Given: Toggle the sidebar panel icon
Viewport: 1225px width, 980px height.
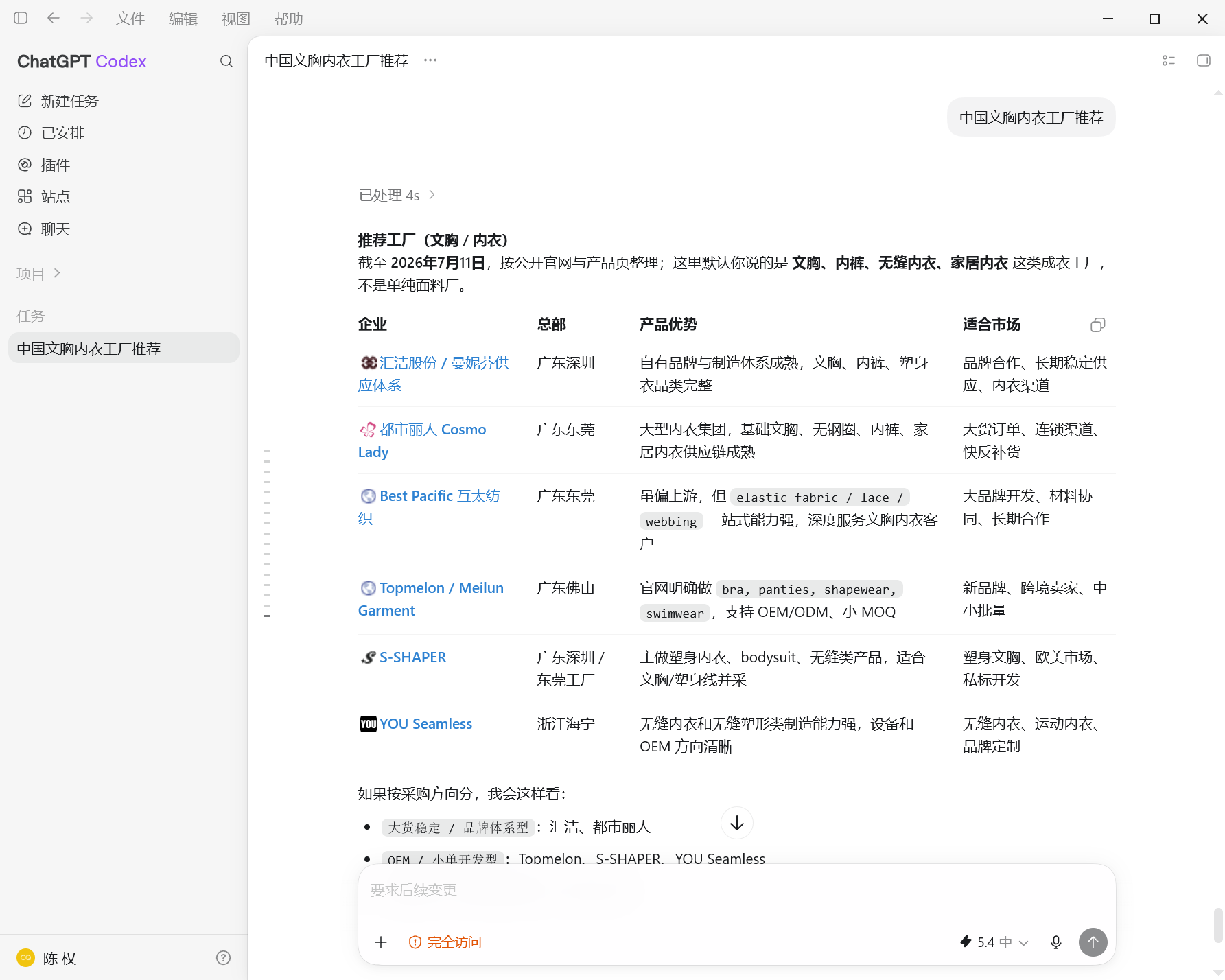Looking at the screenshot, I should pyautogui.click(x=21, y=19).
